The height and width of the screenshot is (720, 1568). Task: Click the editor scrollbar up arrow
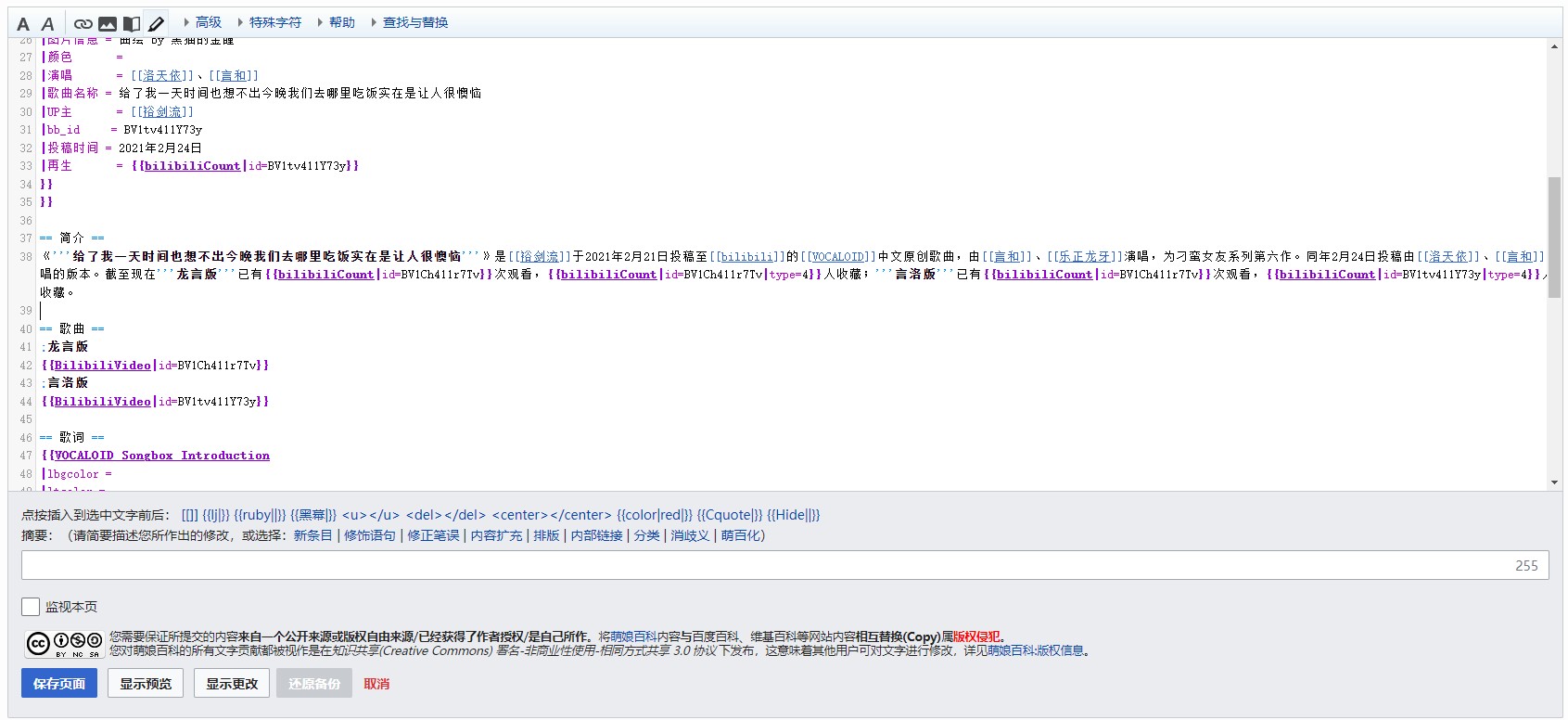point(1554,45)
